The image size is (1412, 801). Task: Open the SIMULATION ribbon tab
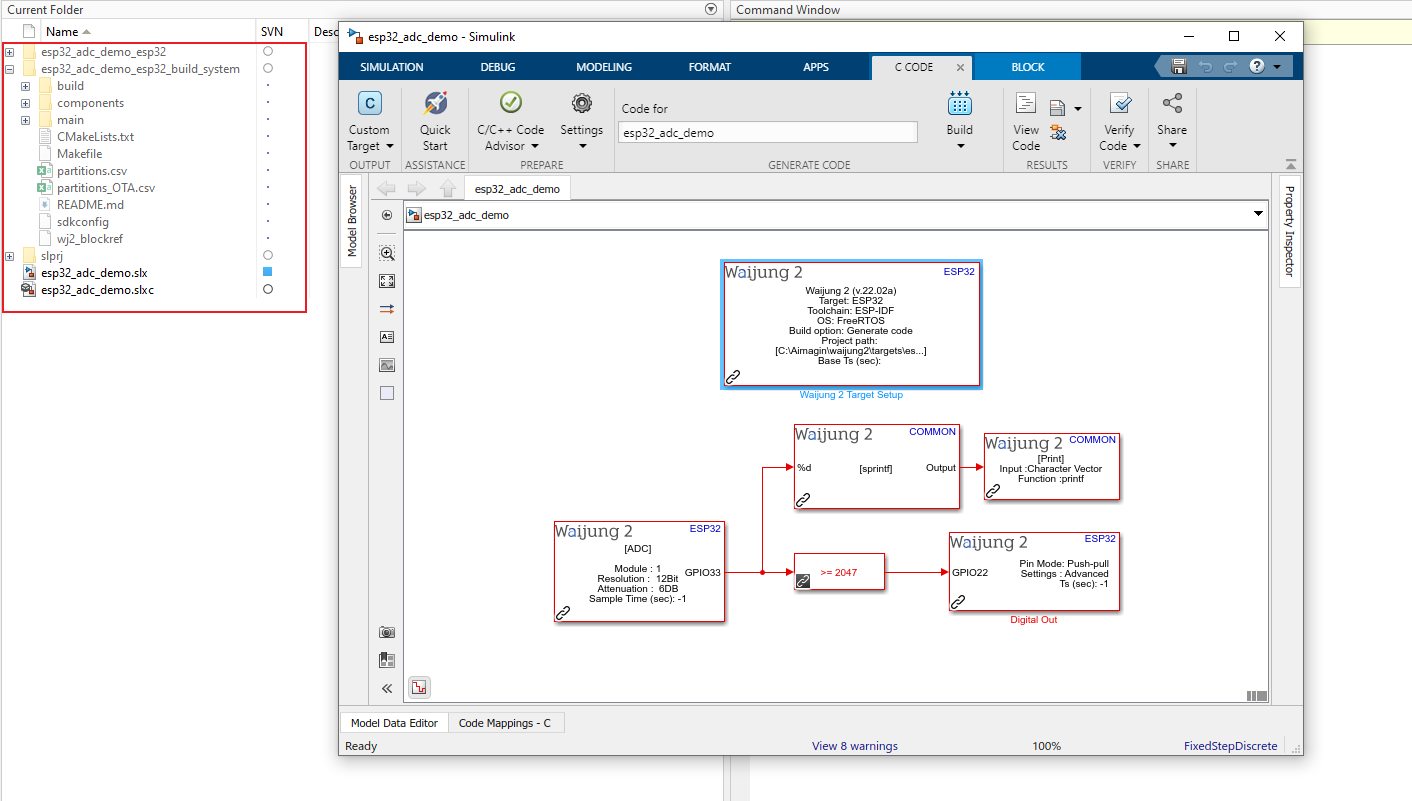point(392,67)
